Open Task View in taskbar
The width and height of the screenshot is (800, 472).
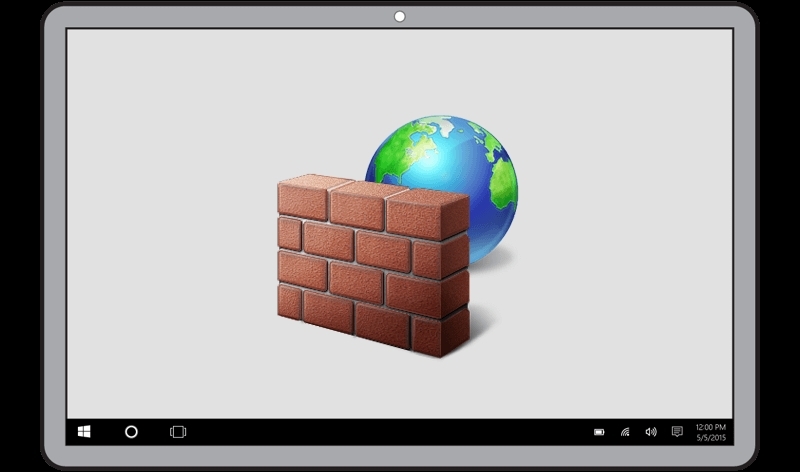[178, 432]
